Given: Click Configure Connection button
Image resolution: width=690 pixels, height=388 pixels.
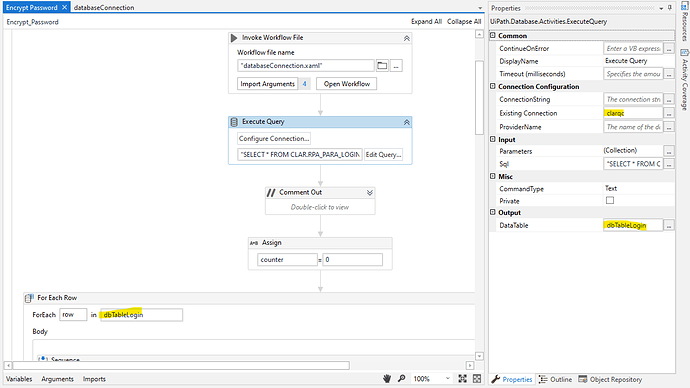Looking at the screenshot, I should pos(274,139).
